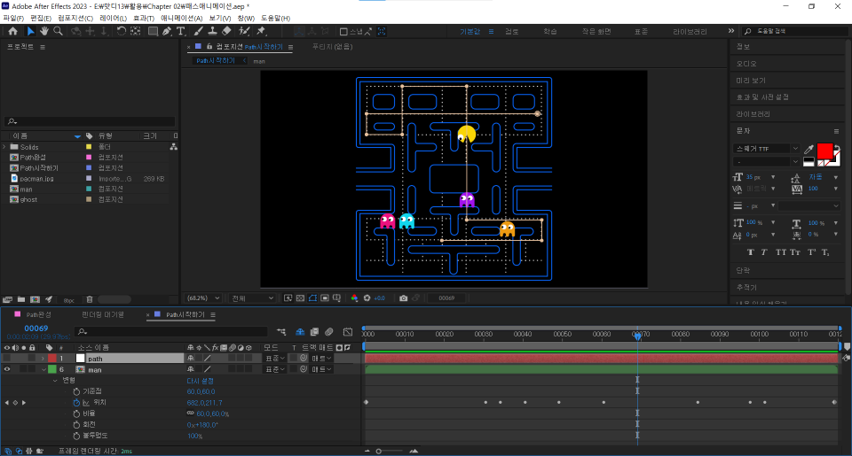Select the Type text tool
Image resolution: width=852 pixels, height=456 pixels.
180,32
